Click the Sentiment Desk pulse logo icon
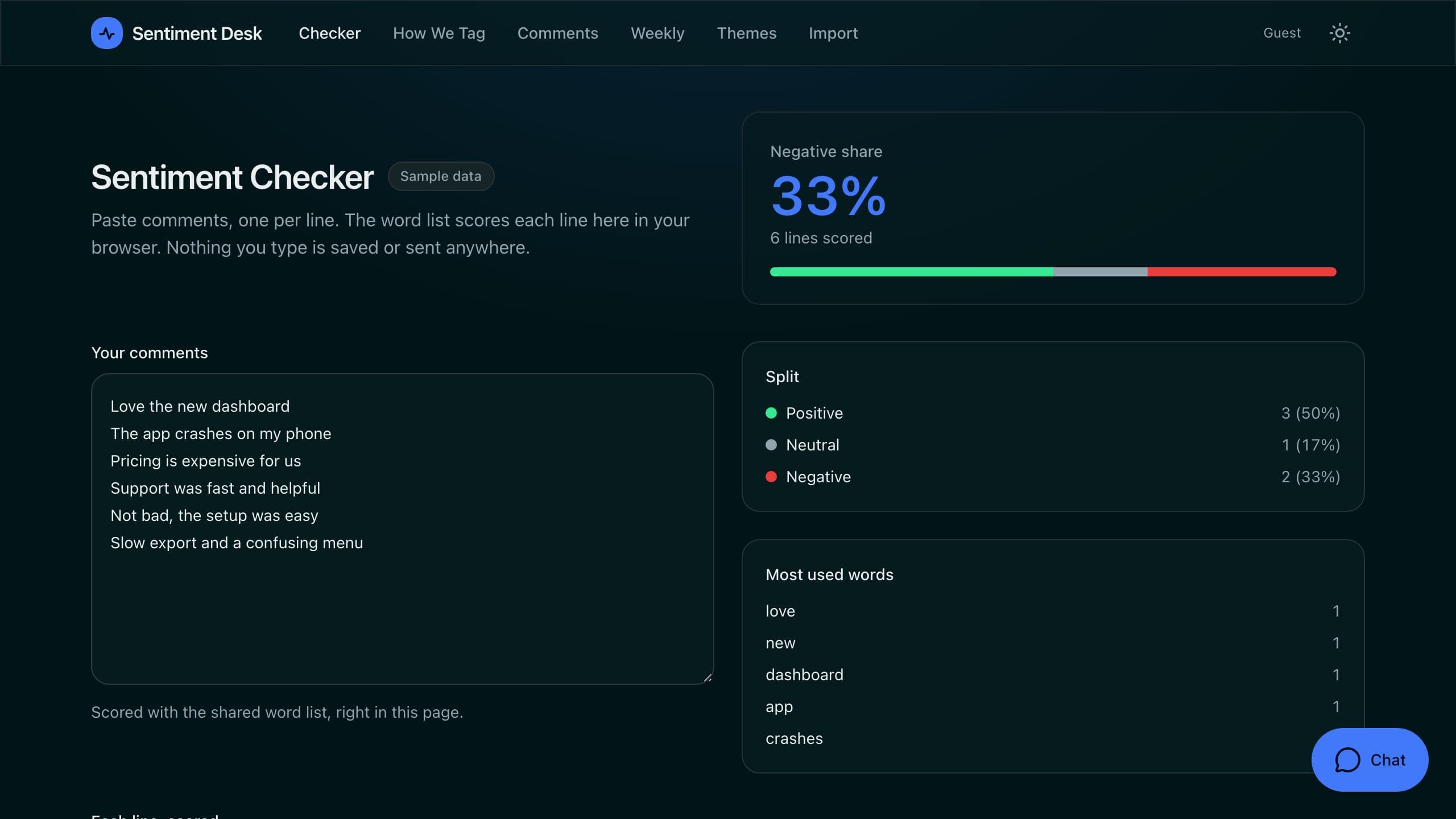The image size is (1456, 819). 107,33
